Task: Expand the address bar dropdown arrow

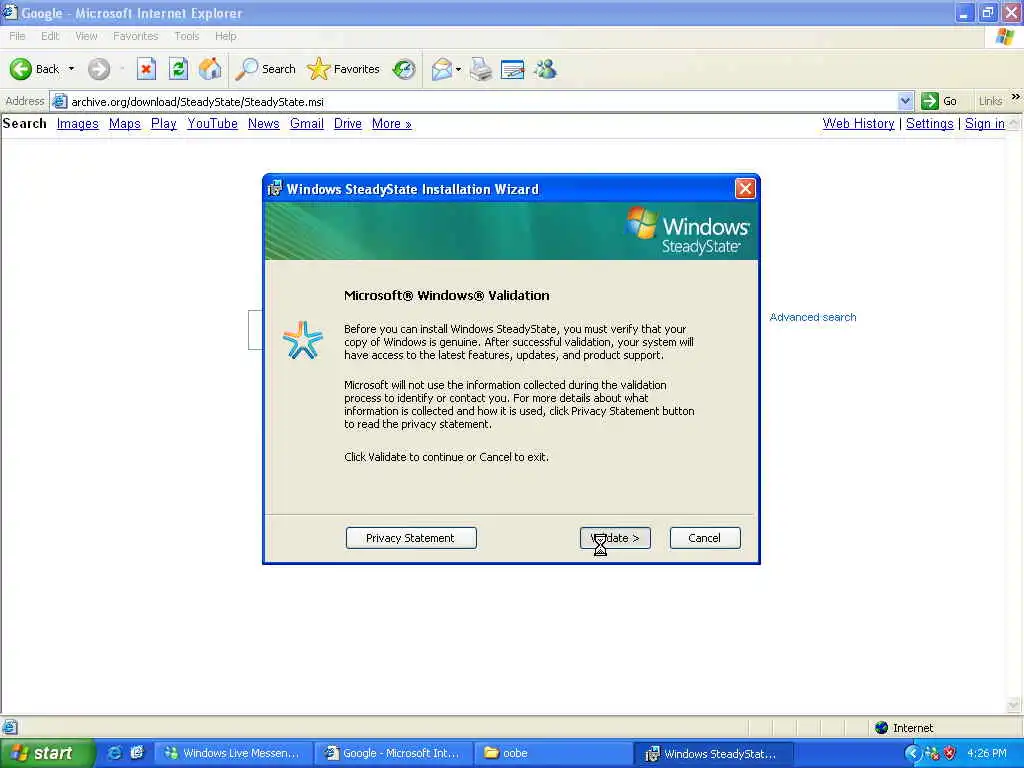Action: 905,101
